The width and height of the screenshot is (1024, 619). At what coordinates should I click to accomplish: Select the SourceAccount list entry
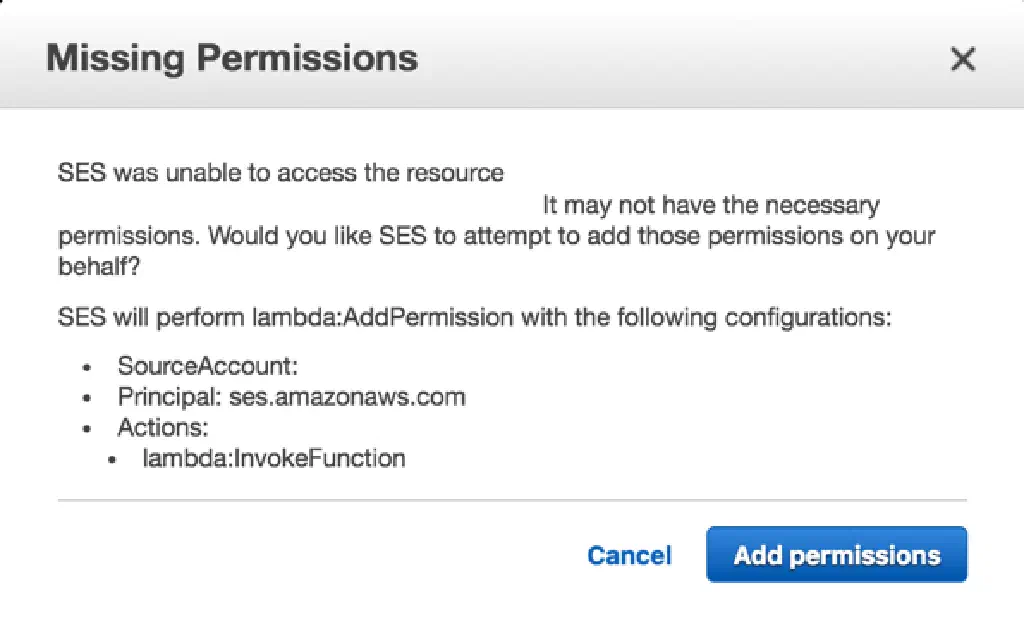tap(208, 366)
